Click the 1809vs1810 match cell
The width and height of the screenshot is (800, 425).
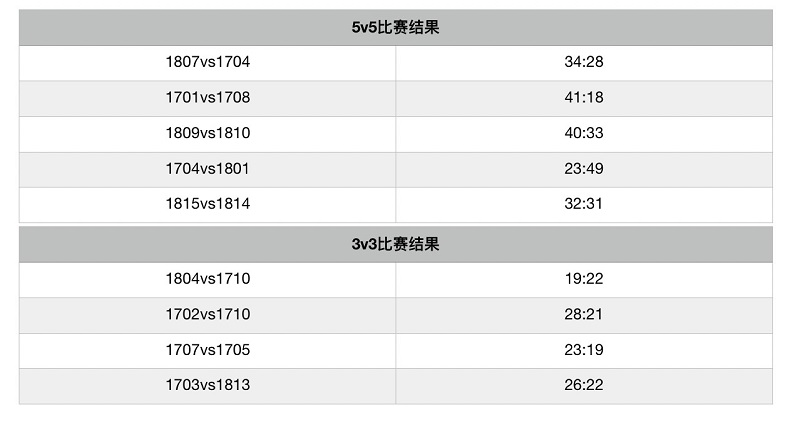[x=208, y=134]
